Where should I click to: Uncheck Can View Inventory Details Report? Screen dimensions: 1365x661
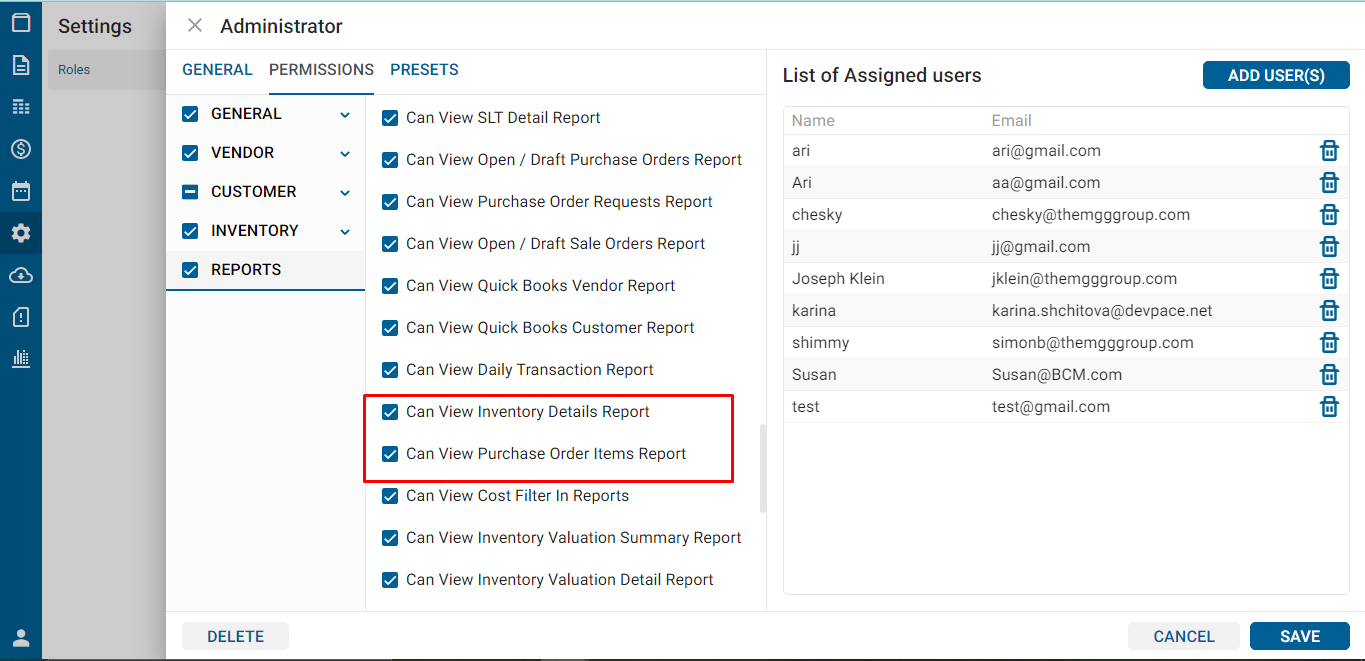pyautogui.click(x=391, y=412)
